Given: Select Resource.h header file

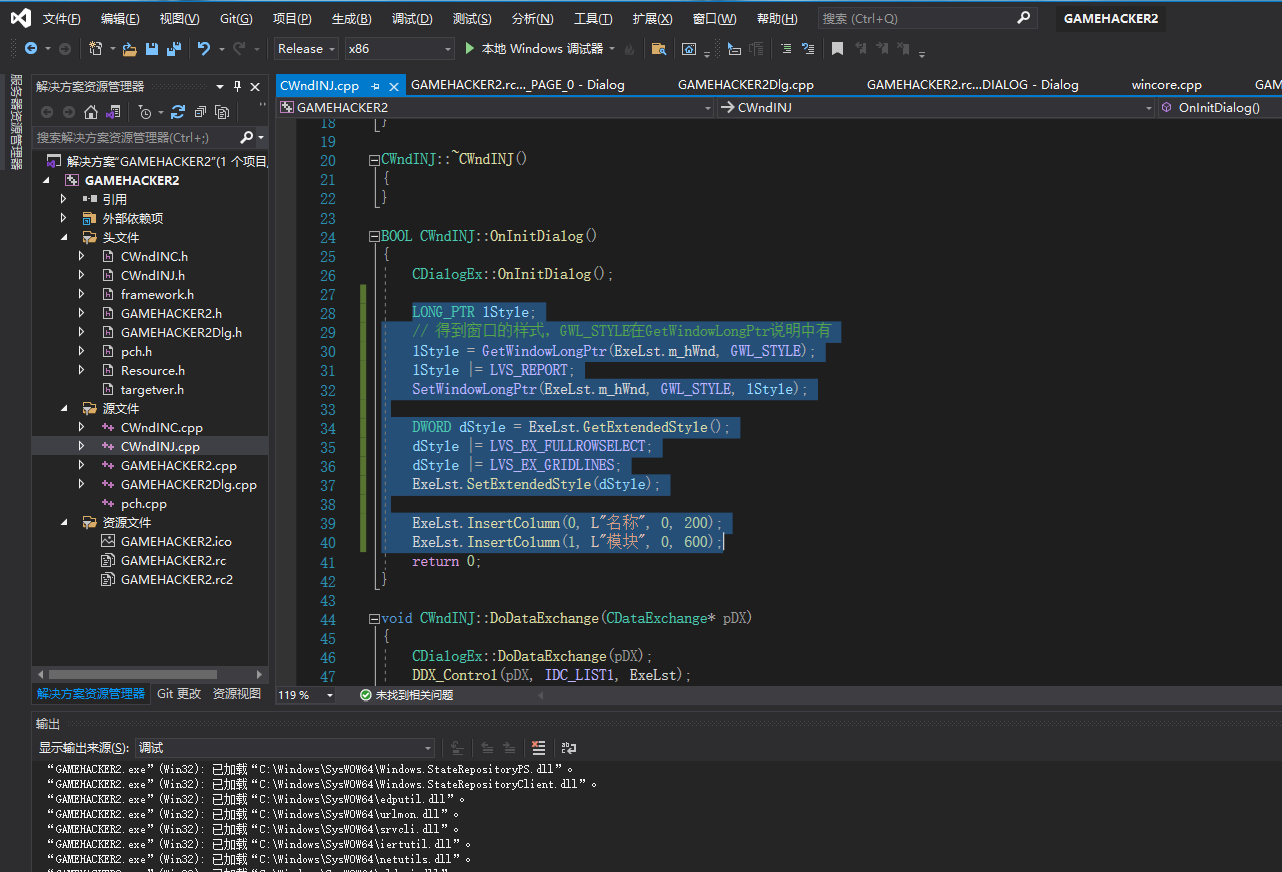Looking at the screenshot, I should tap(153, 371).
